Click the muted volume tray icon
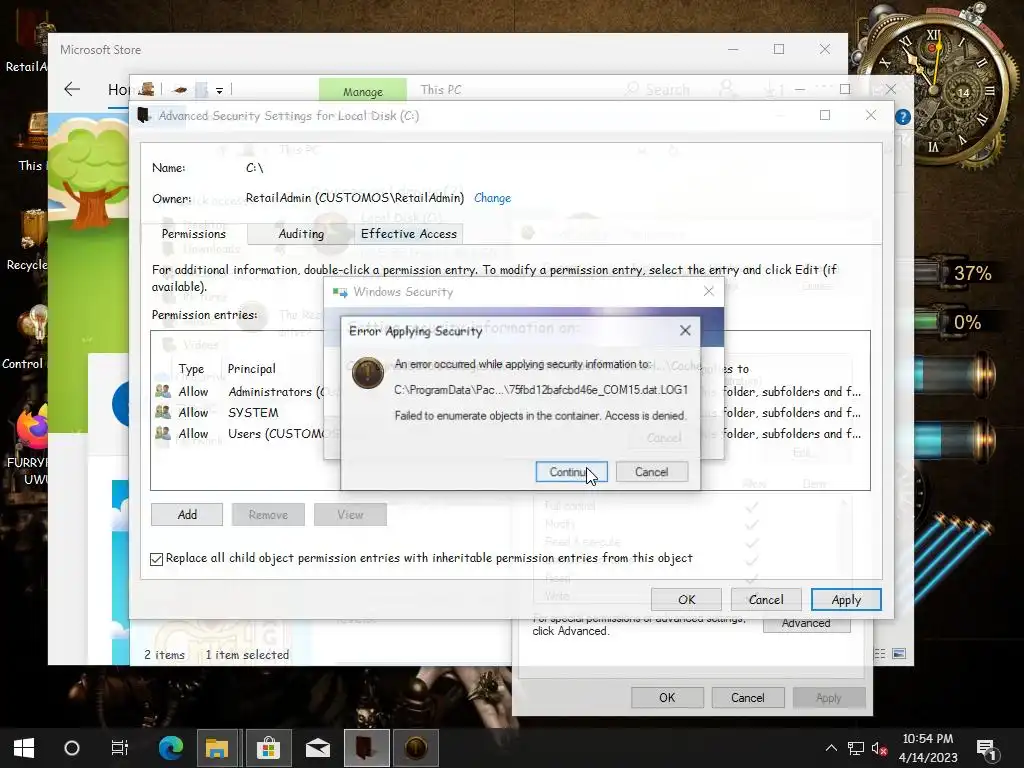This screenshot has width=1024, height=768. point(879,748)
